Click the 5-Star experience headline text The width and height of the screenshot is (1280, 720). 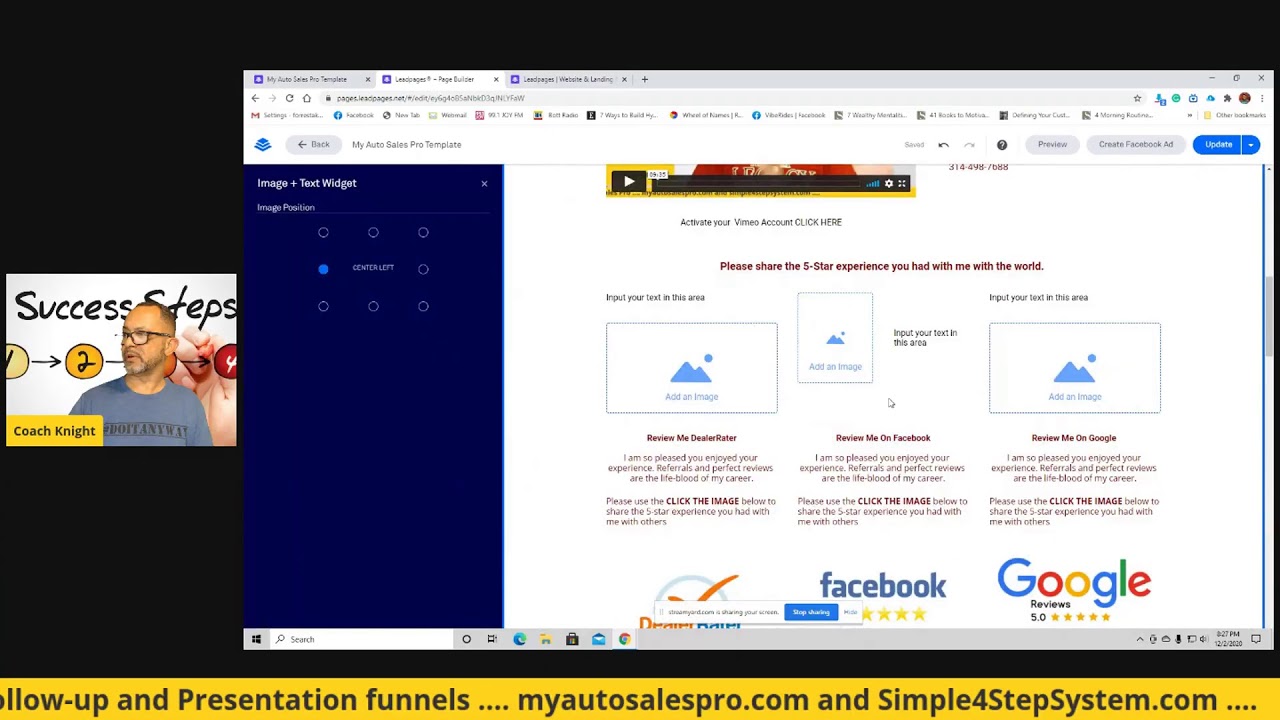(881, 266)
